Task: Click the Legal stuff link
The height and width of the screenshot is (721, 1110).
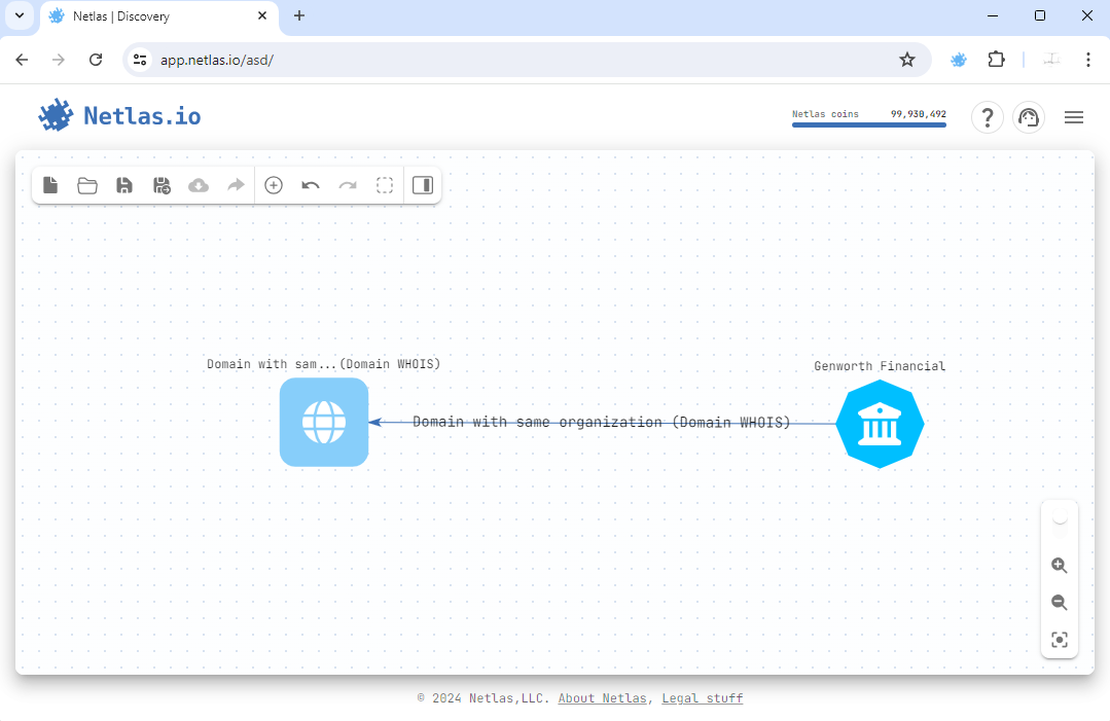Action: [x=702, y=698]
